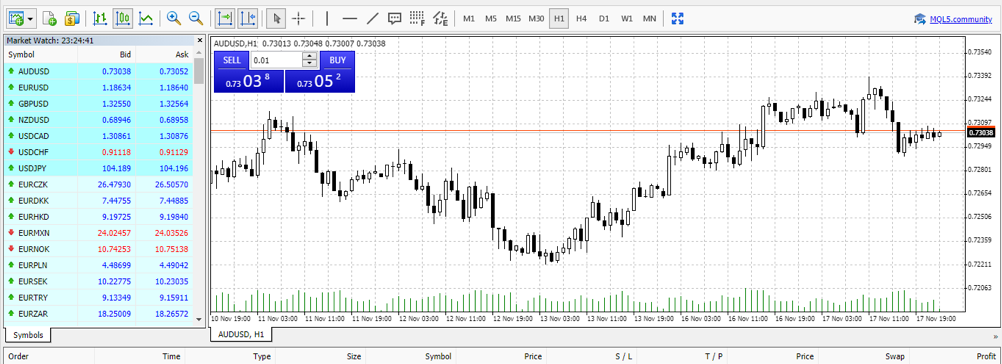
Task: Set timeframe to MN
Action: (649, 19)
